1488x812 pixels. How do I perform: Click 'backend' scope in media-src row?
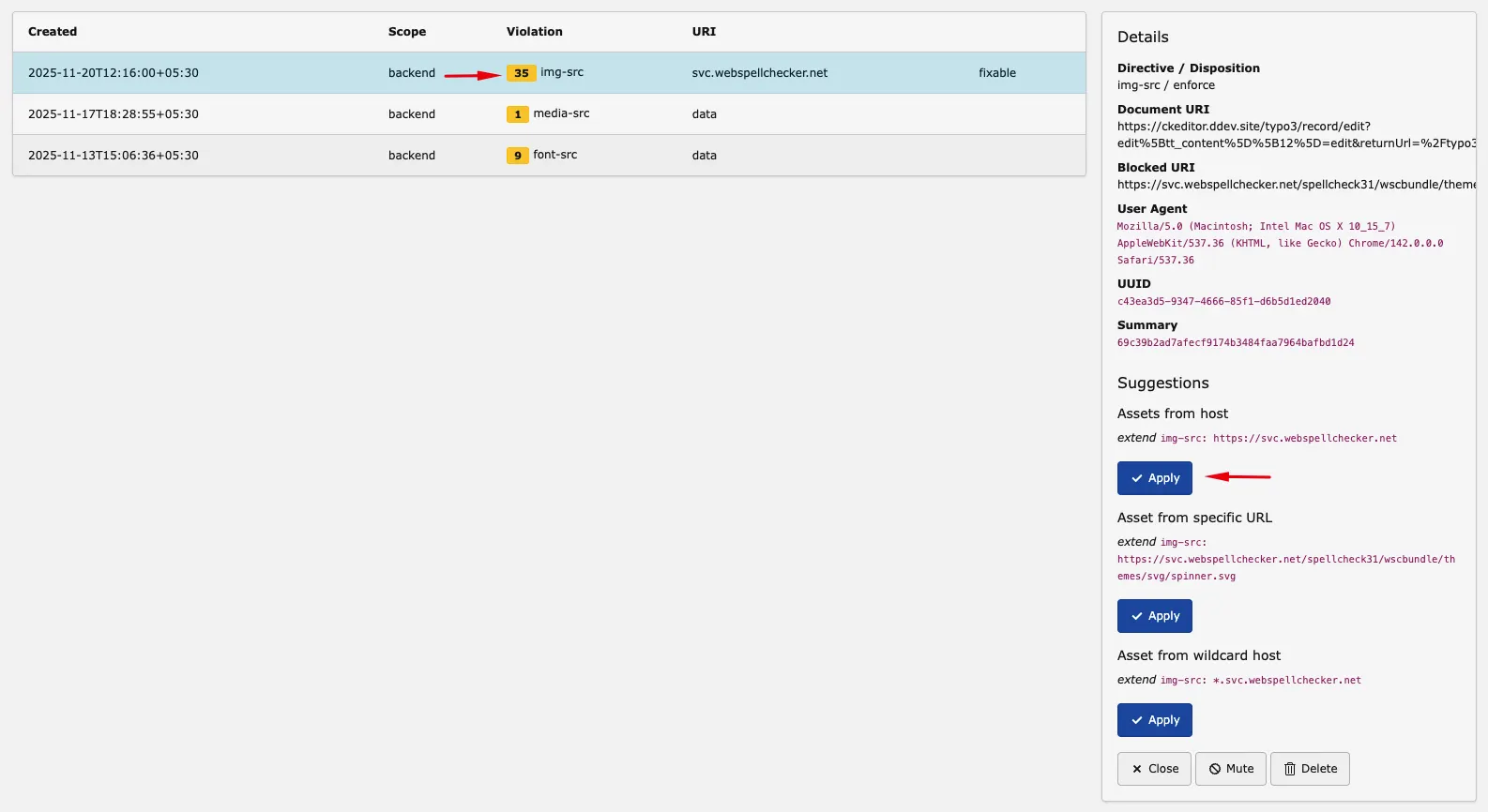[x=412, y=114]
